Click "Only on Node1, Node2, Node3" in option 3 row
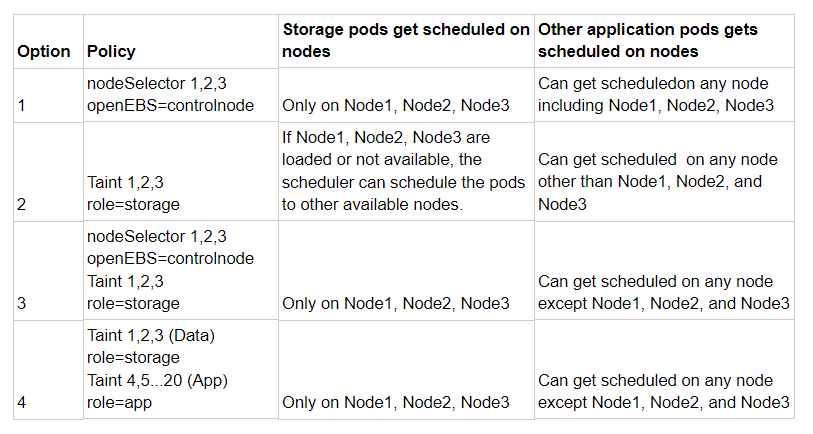 [x=396, y=303]
